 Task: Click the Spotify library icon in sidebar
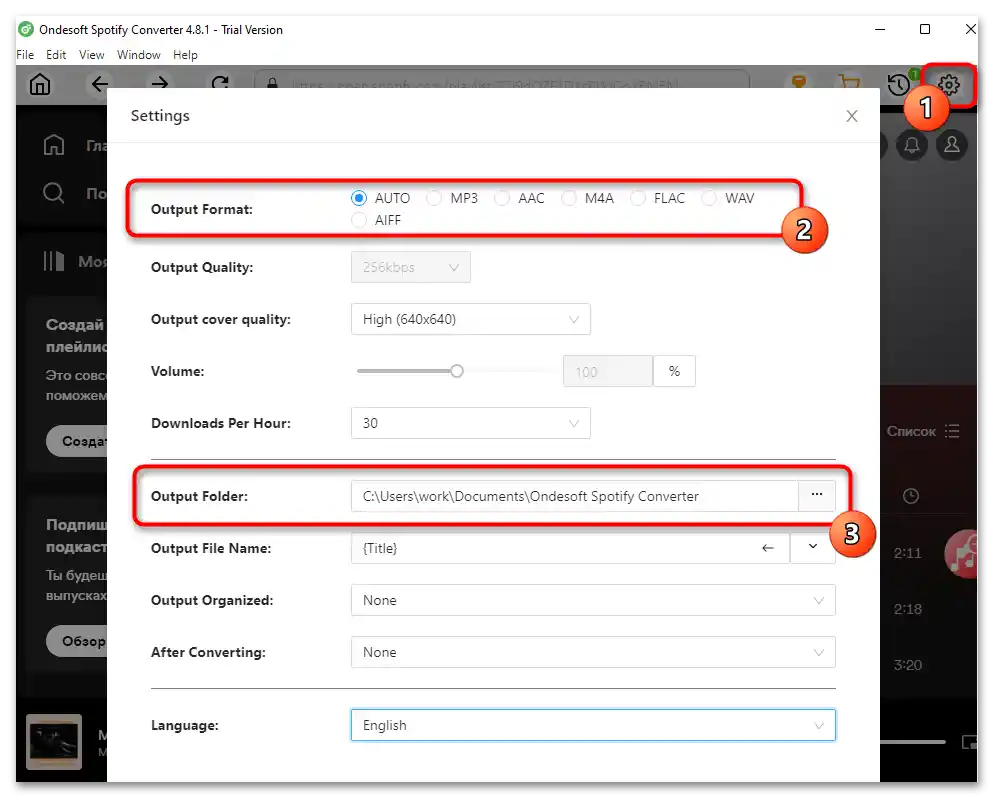tap(54, 261)
